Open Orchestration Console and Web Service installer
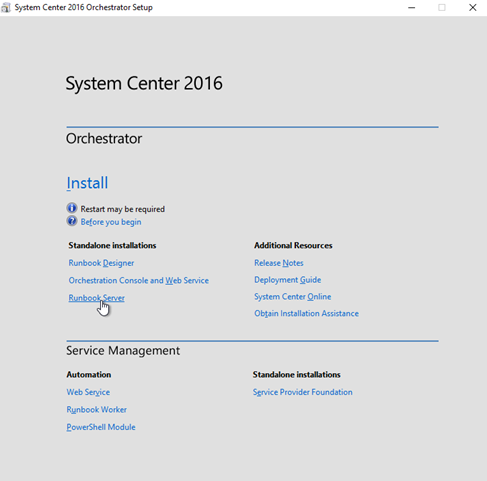The width and height of the screenshot is (487, 481). click(x=139, y=280)
